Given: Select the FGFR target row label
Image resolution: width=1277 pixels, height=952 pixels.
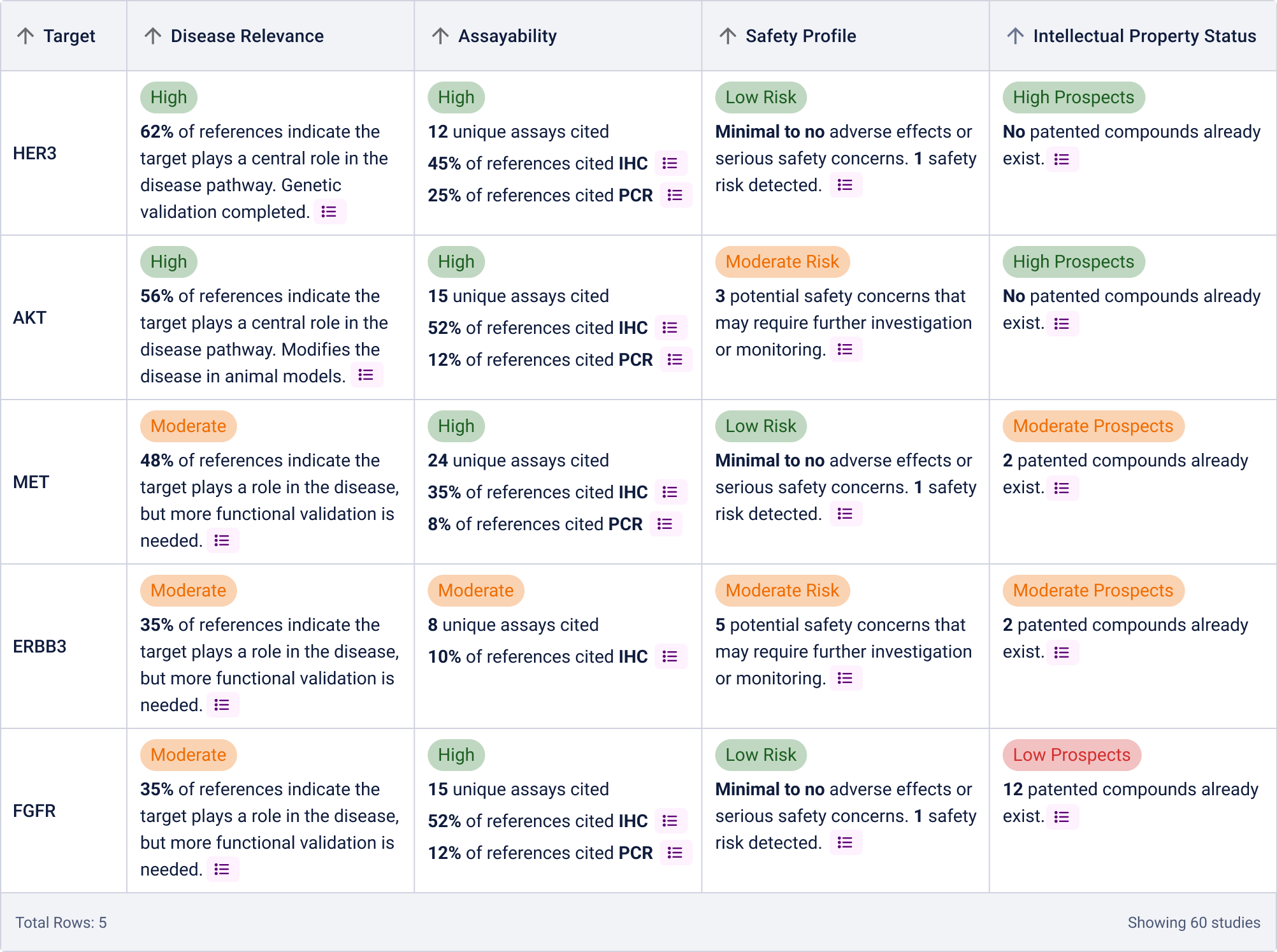Looking at the screenshot, I should pos(34,811).
